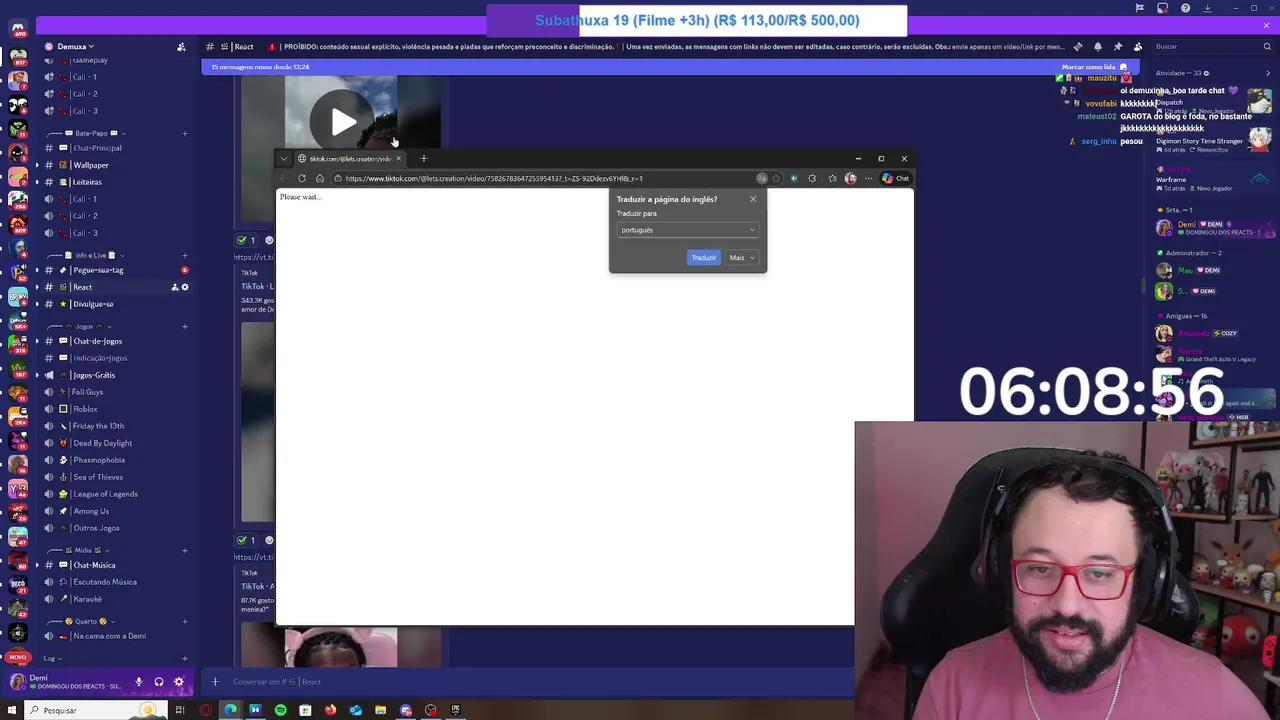Close the translate page popup

(x=753, y=199)
